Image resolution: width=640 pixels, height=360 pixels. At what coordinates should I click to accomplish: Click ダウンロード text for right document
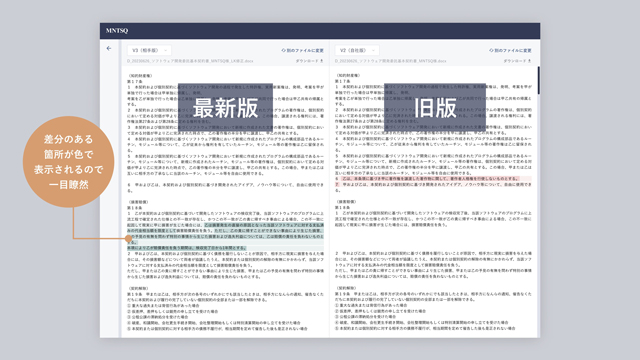coord(515,61)
